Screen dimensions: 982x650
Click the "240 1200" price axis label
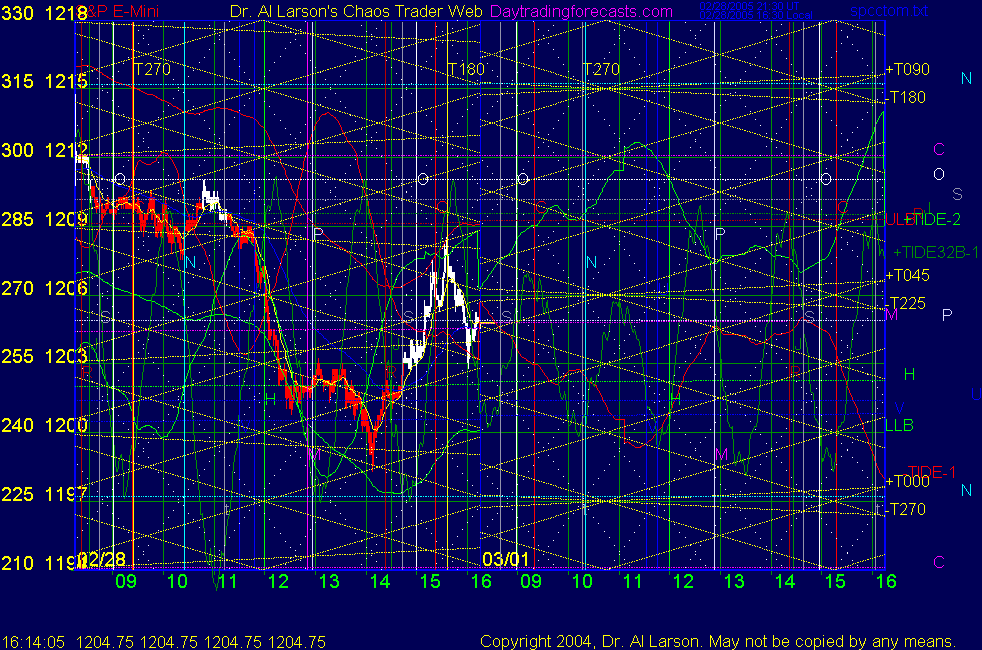click(44, 425)
